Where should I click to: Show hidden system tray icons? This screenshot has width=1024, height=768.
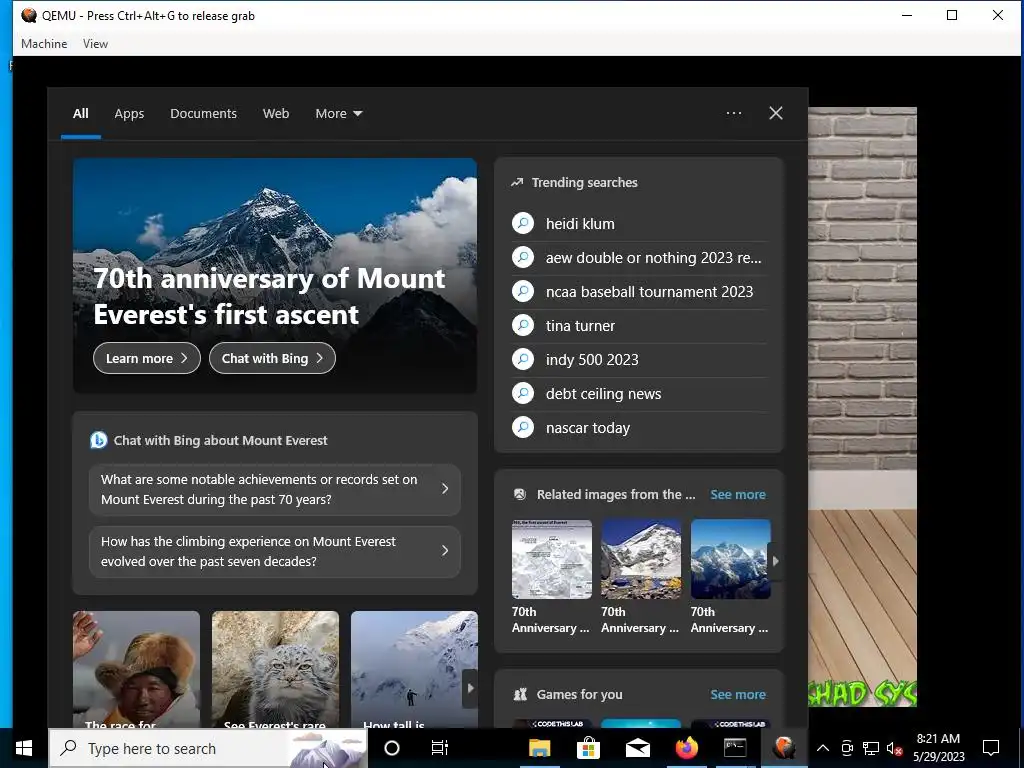(x=823, y=748)
